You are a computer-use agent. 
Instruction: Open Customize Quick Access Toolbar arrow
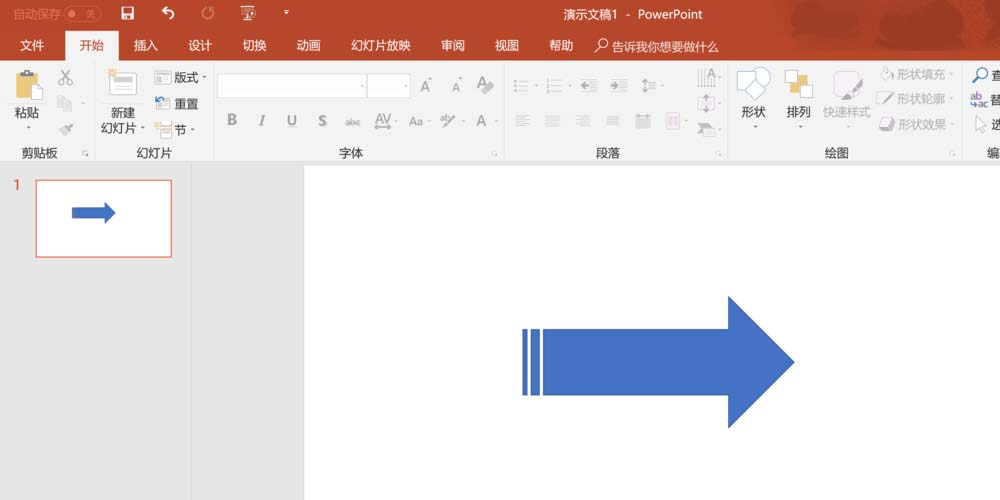(286, 12)
